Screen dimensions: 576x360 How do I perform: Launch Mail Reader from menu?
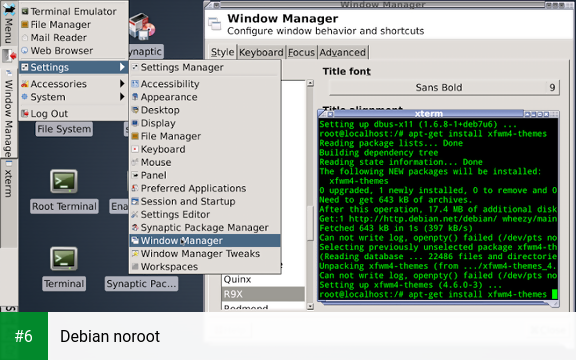coord(73,37)
